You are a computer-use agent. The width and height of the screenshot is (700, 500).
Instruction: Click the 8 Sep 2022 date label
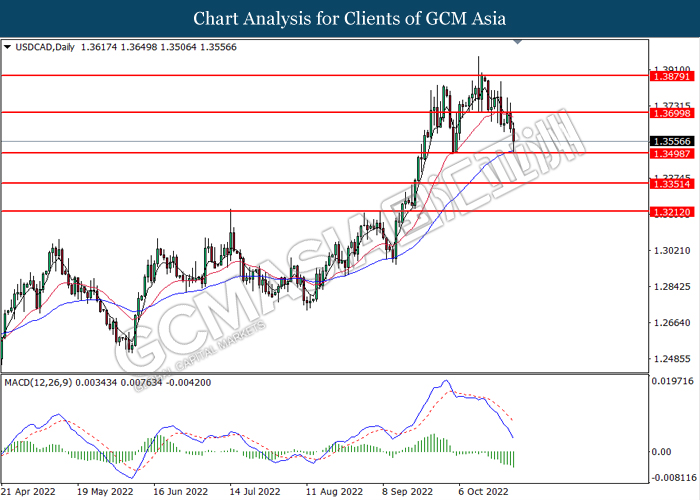click(x=407, y=492)
